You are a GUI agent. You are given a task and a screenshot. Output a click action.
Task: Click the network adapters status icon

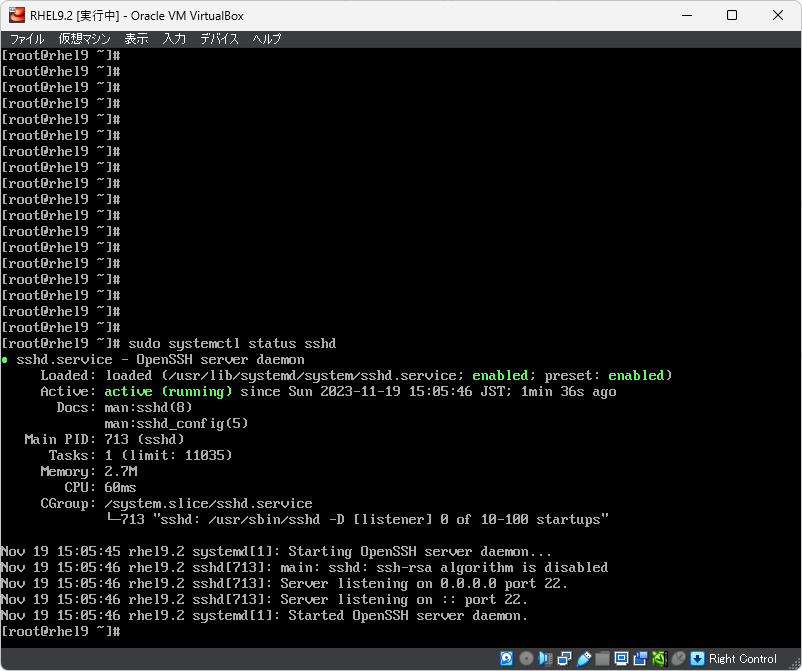564,658
